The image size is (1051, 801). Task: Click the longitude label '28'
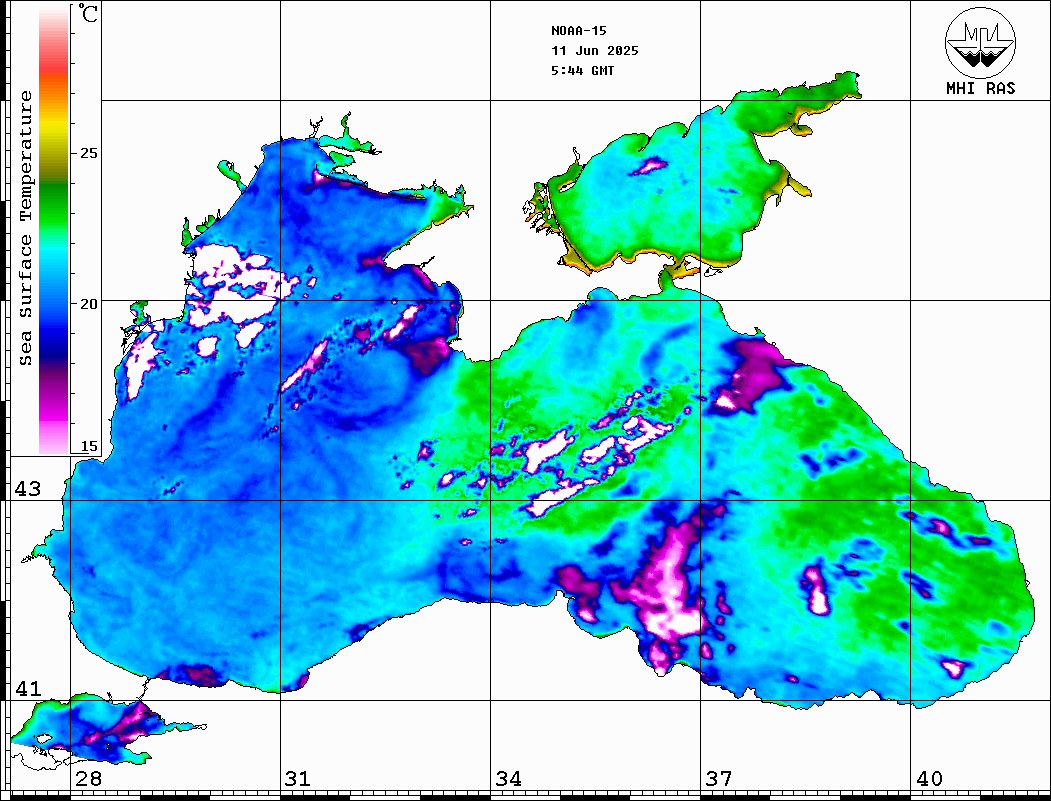tap(88, 778)
